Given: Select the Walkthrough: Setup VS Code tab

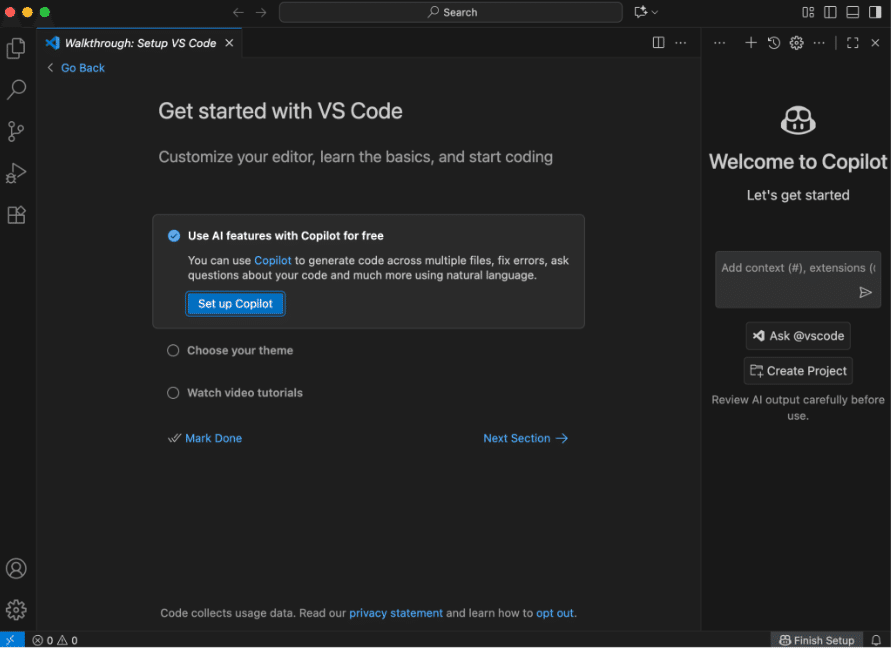Looking at the screenshot, I should 140,43.
